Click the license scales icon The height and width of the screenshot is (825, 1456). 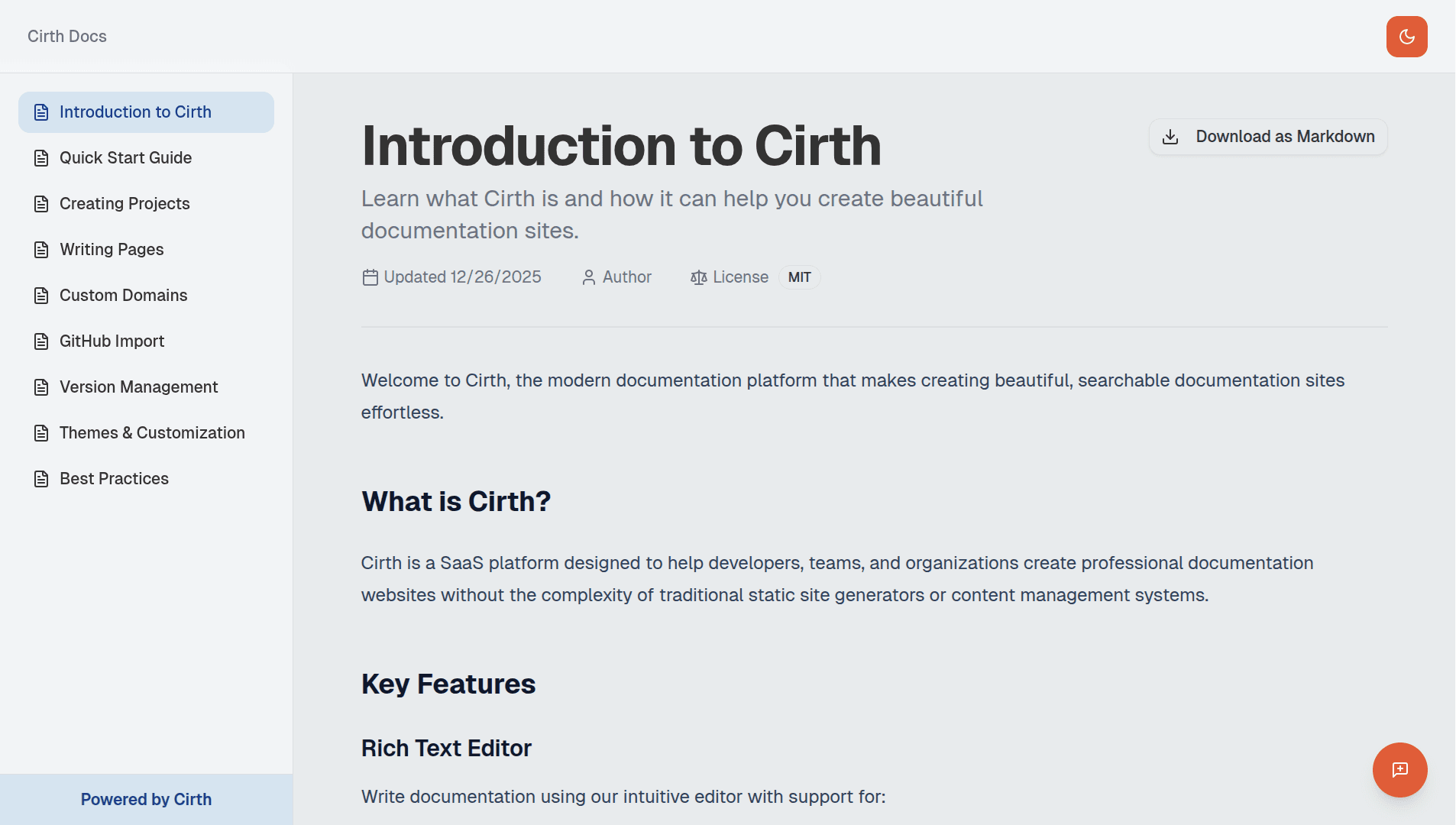(697, 277)
